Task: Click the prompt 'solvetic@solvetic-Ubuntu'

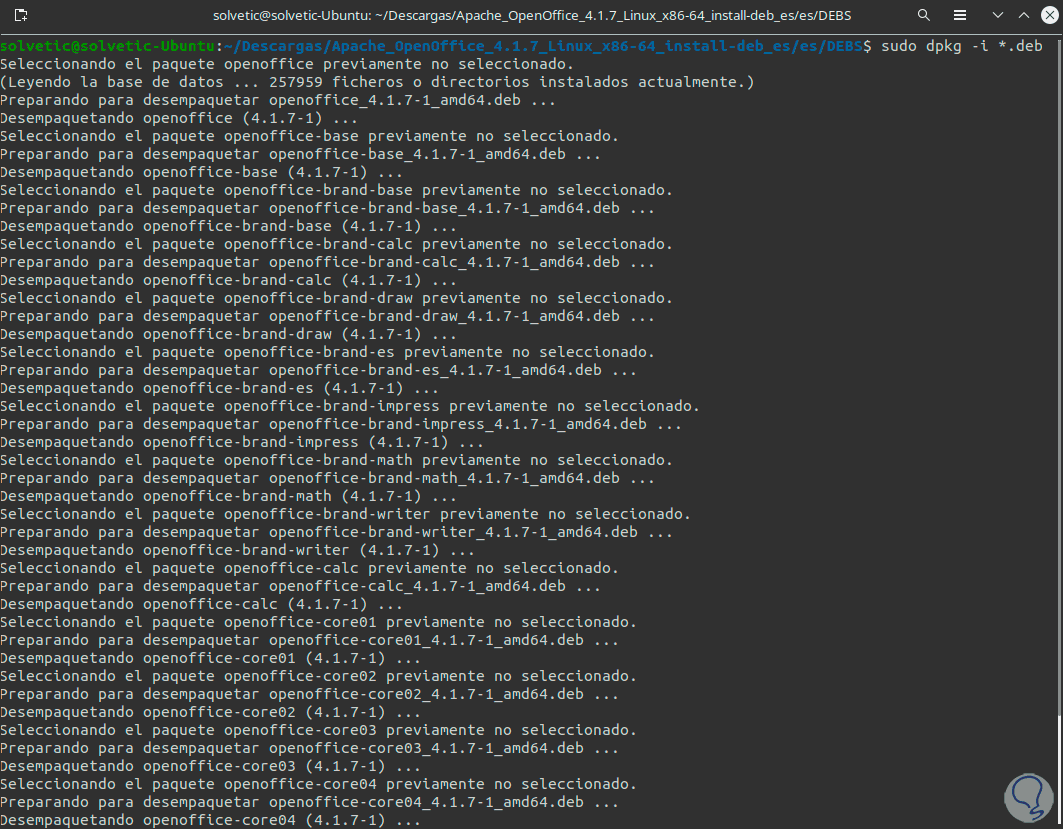Action: point(107,46)
